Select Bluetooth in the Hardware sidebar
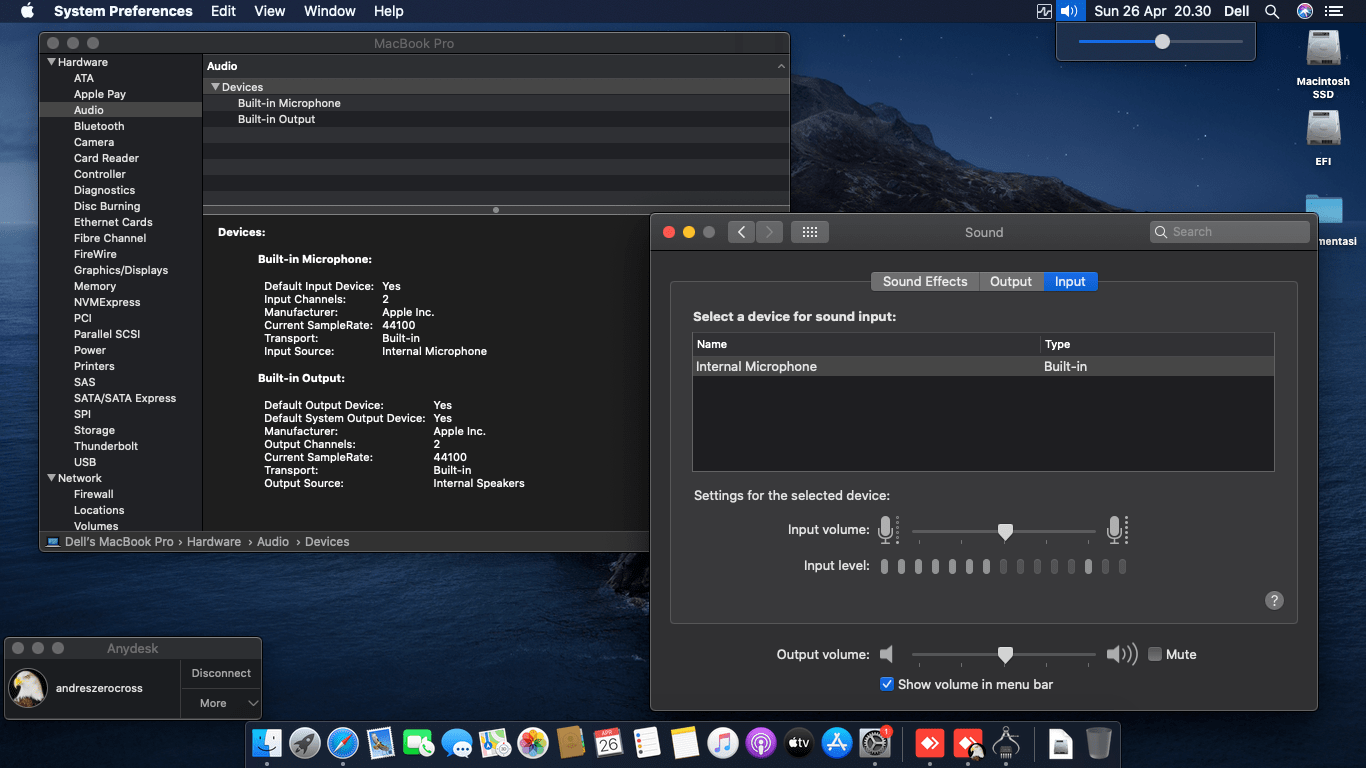1366x768 pixels. [x=99, y=126]
